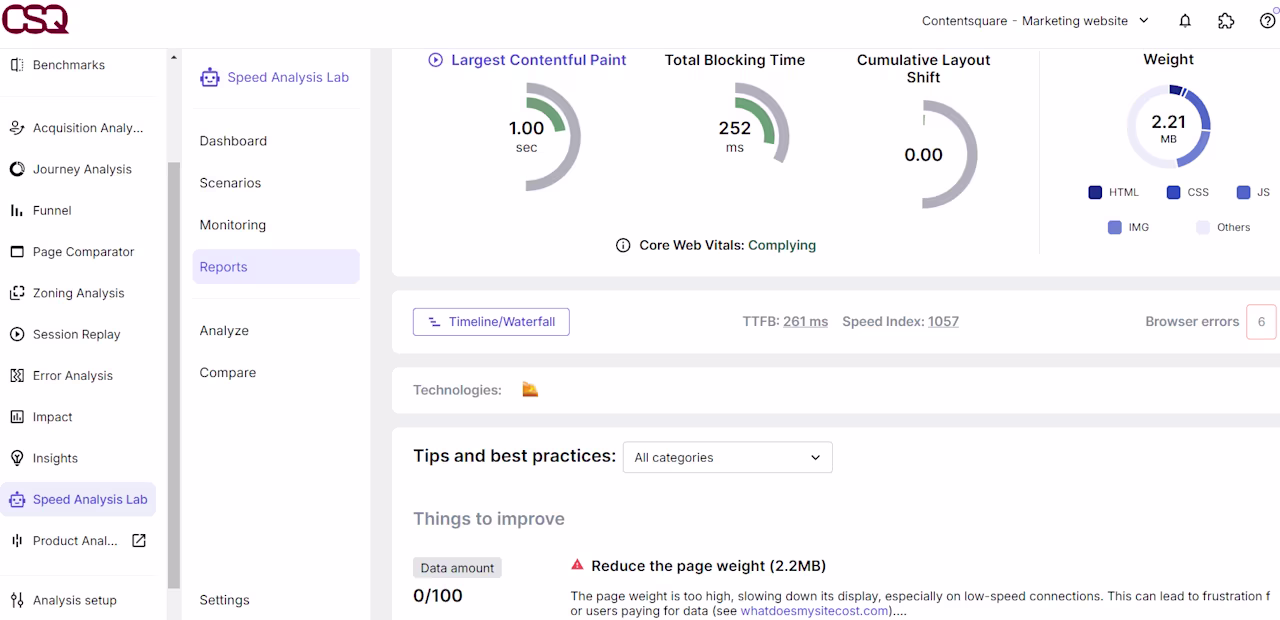This screenshot has width=1280, height=620.
Task: Open Settings in the submenu
Action: click(x=276, y=600)
